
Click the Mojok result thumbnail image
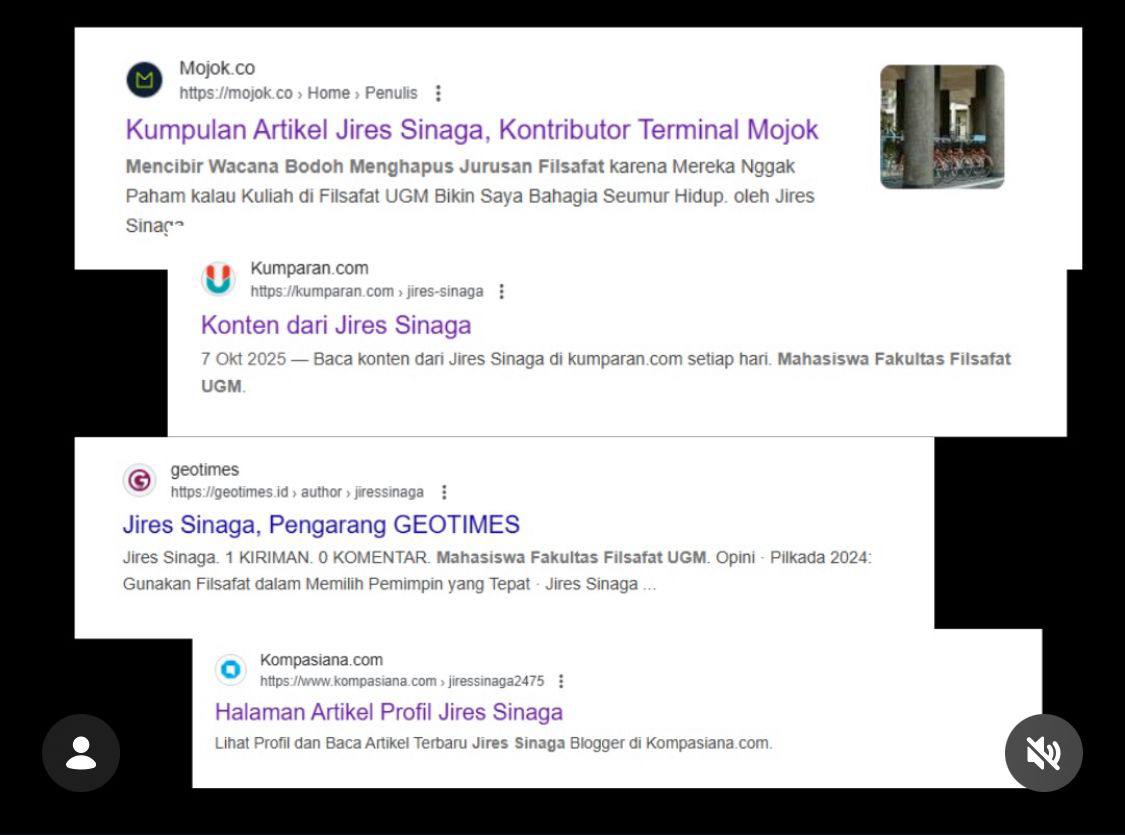click(942, 127)
